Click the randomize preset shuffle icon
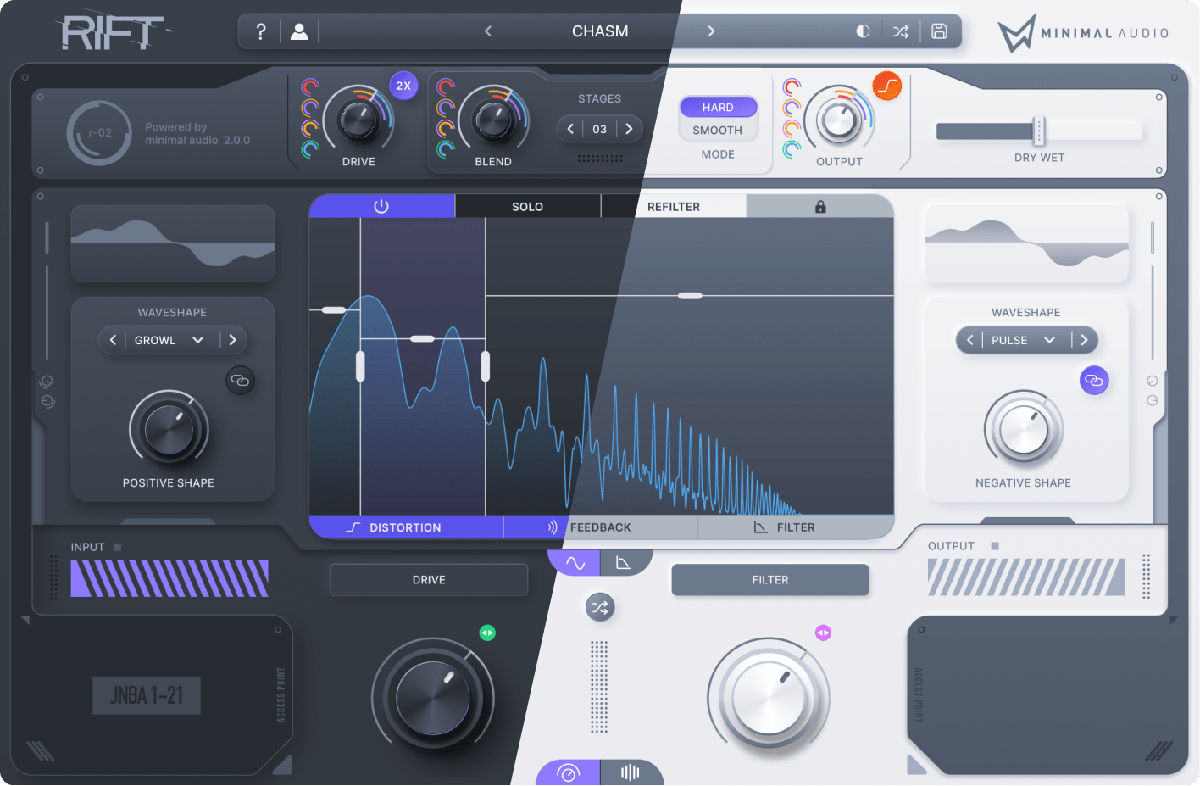This screenshot has width=1200, height=786. pyautogui.click(x=901, y=31)
